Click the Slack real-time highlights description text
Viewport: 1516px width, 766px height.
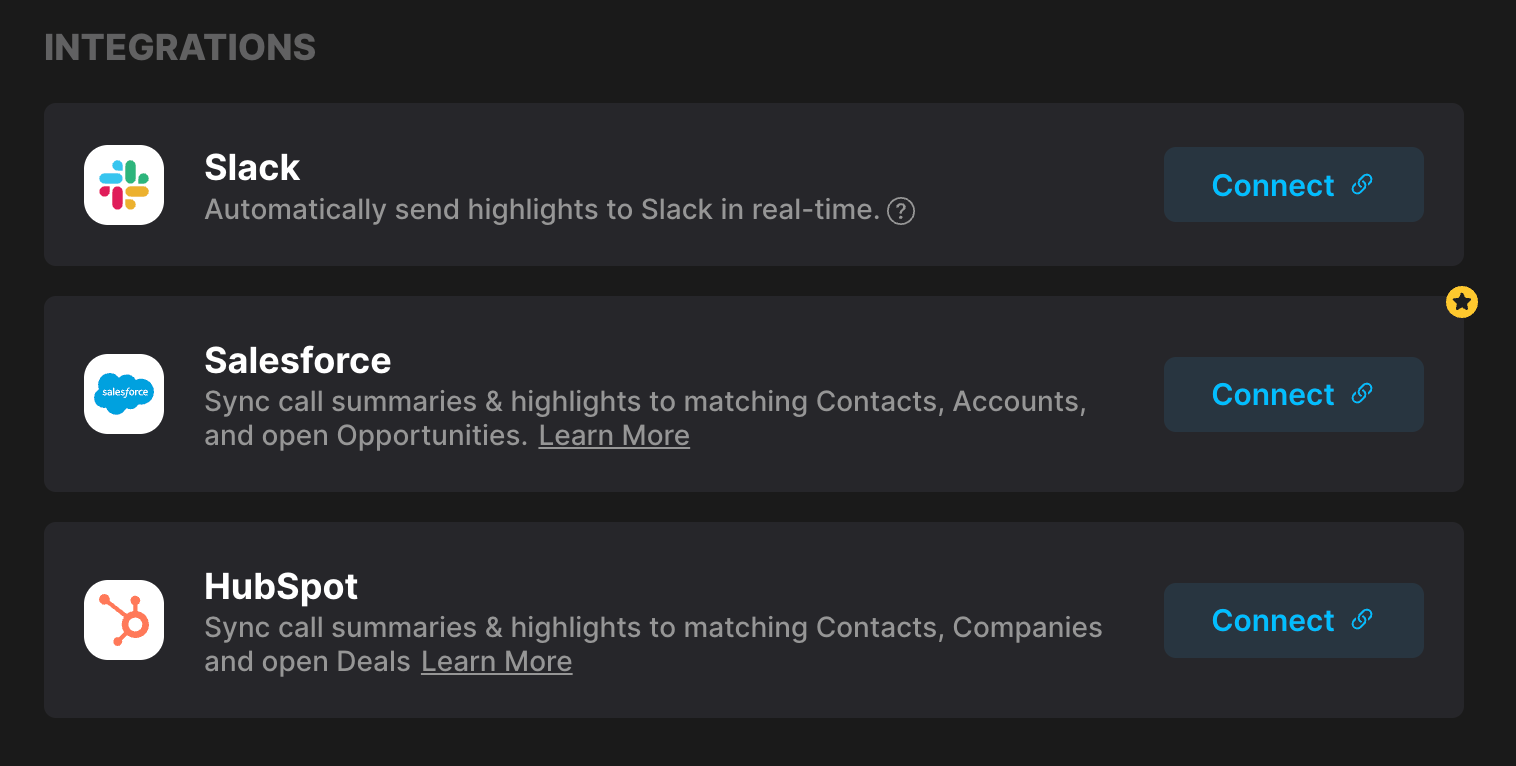[542, 210]
